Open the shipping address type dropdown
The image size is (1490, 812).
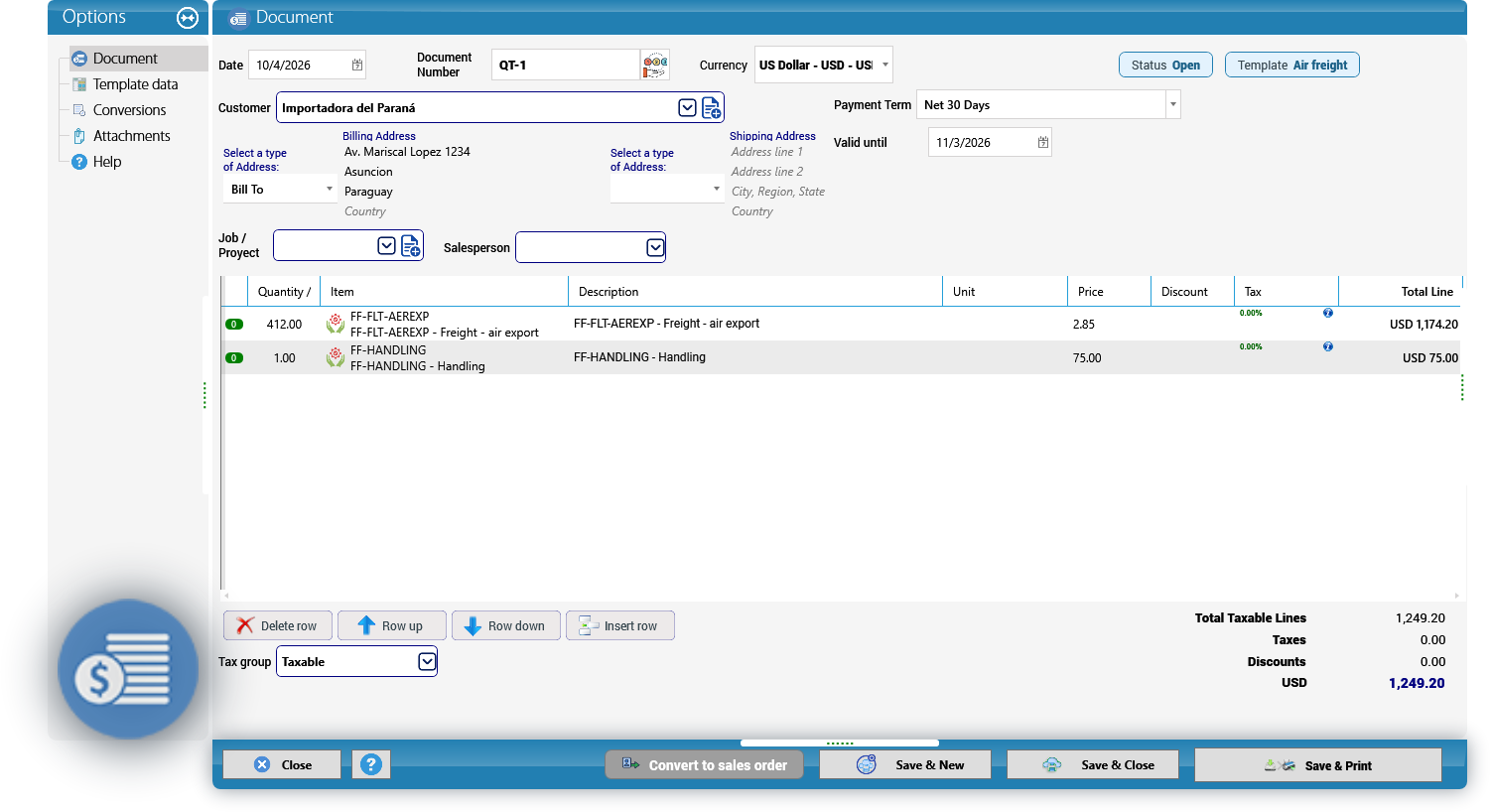[x=717, y=189]
